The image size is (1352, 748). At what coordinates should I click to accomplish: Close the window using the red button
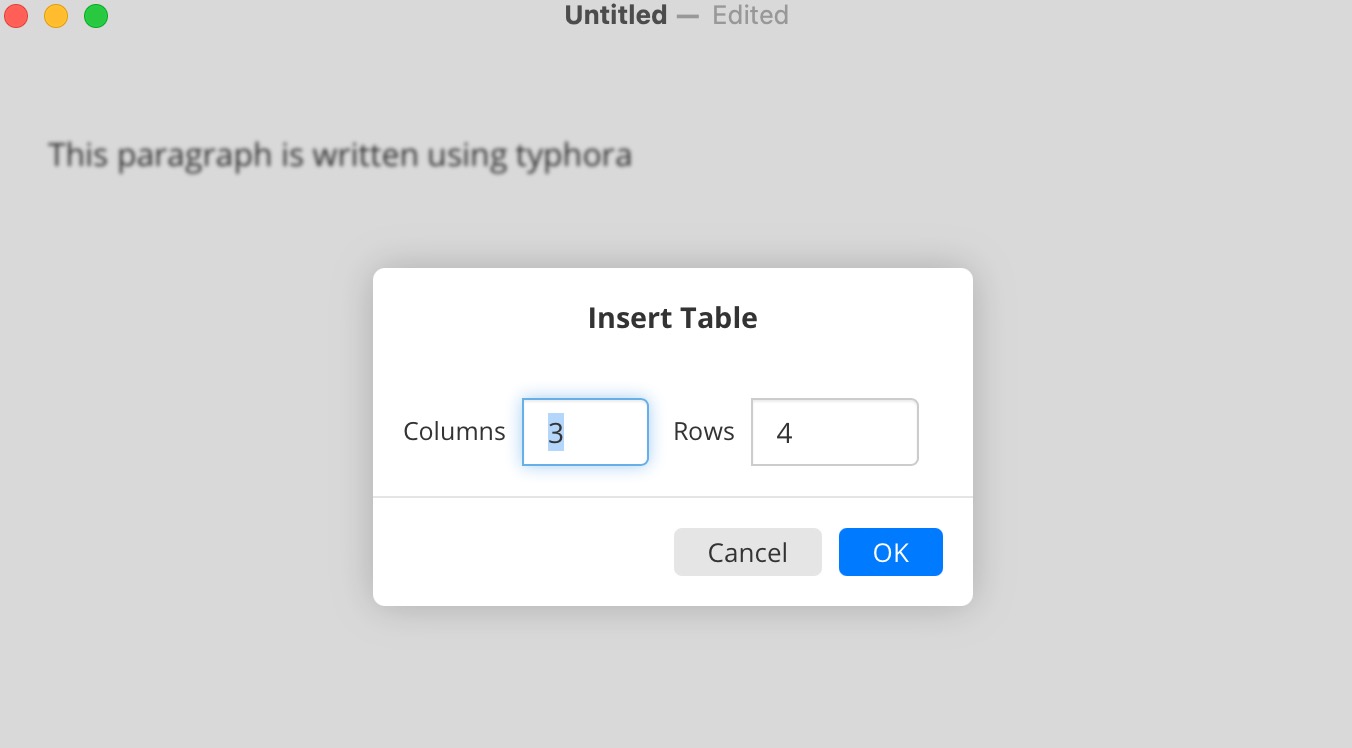point(16,16)
